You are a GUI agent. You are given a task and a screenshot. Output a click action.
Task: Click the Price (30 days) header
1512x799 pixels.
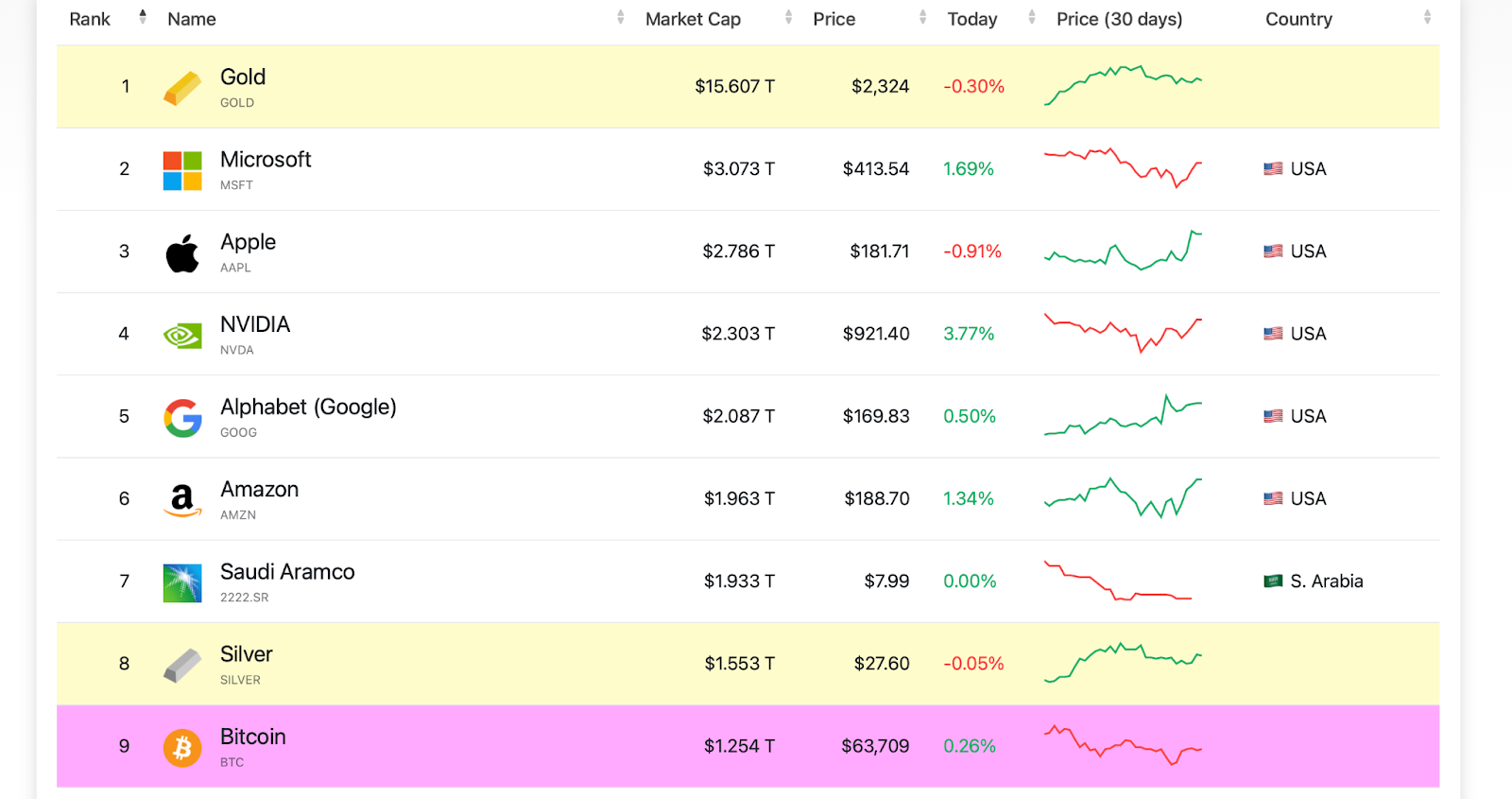tap(1119, 19)
